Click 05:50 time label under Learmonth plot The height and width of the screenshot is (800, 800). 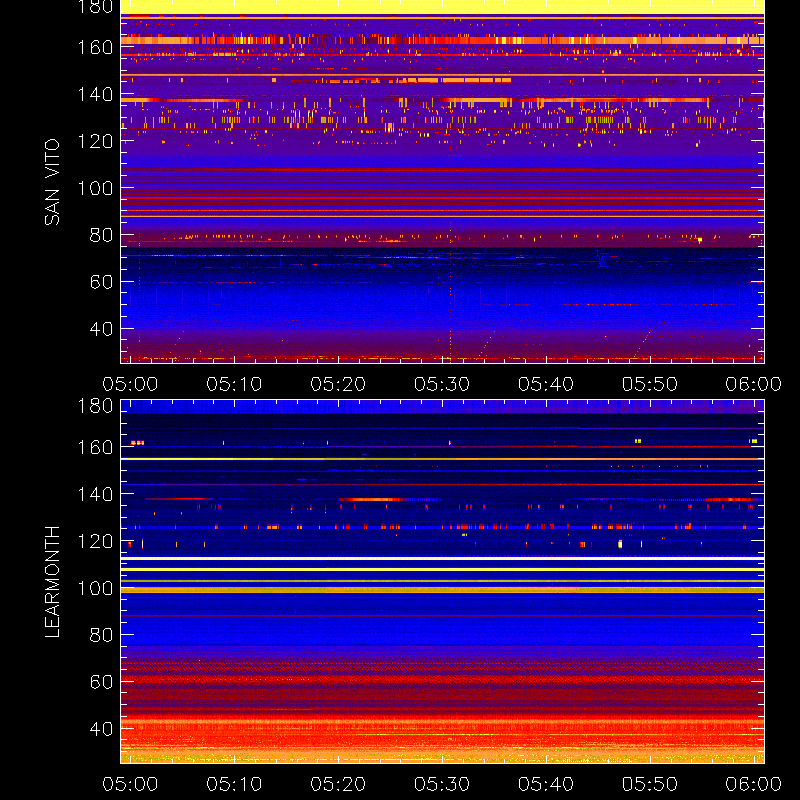coord(649,784)
